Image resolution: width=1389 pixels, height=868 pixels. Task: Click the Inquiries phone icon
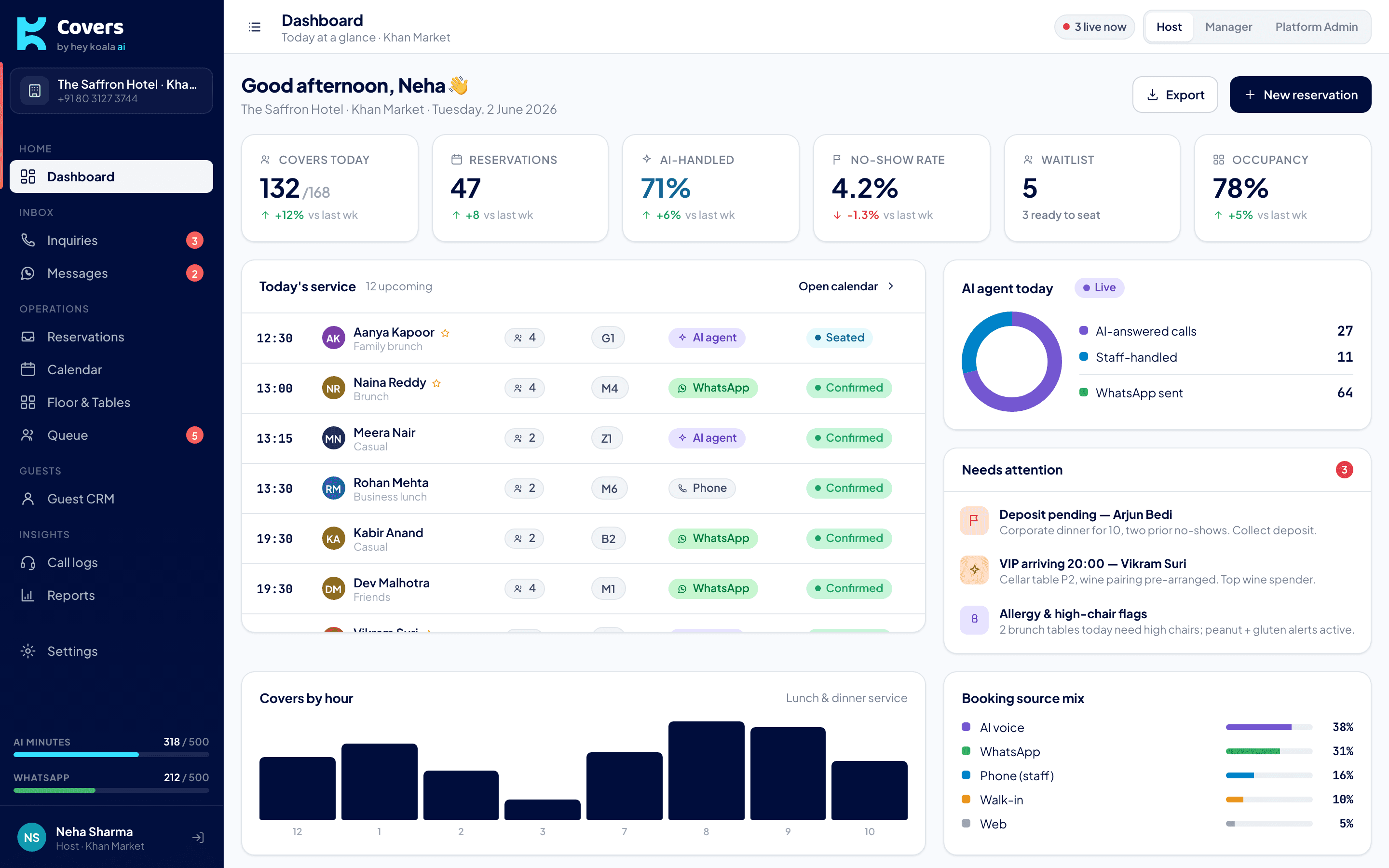coord(28,240)
